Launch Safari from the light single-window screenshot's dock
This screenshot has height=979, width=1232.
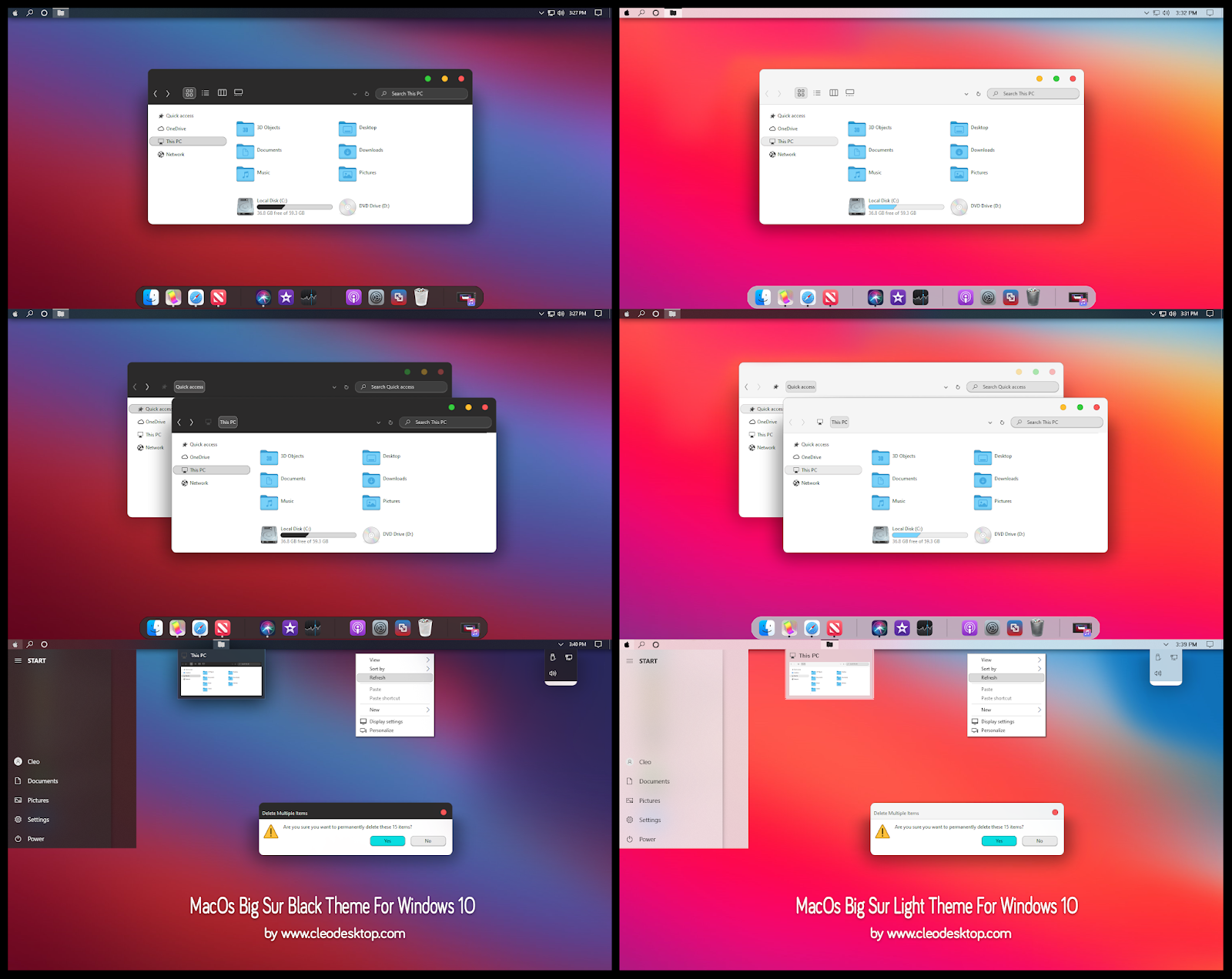point(808,297)
